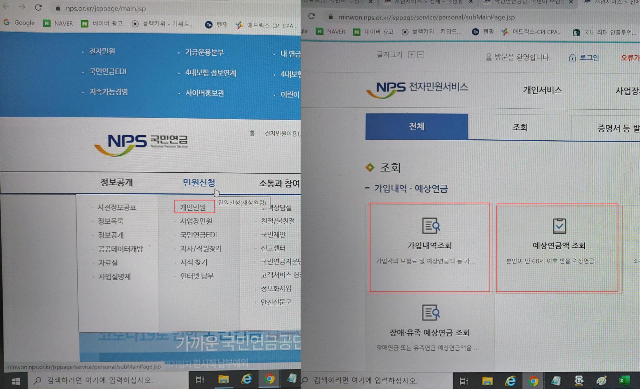Click the Windows Start button on left taskbar
Screen dimensions: 640x389
tap(16, 381)
